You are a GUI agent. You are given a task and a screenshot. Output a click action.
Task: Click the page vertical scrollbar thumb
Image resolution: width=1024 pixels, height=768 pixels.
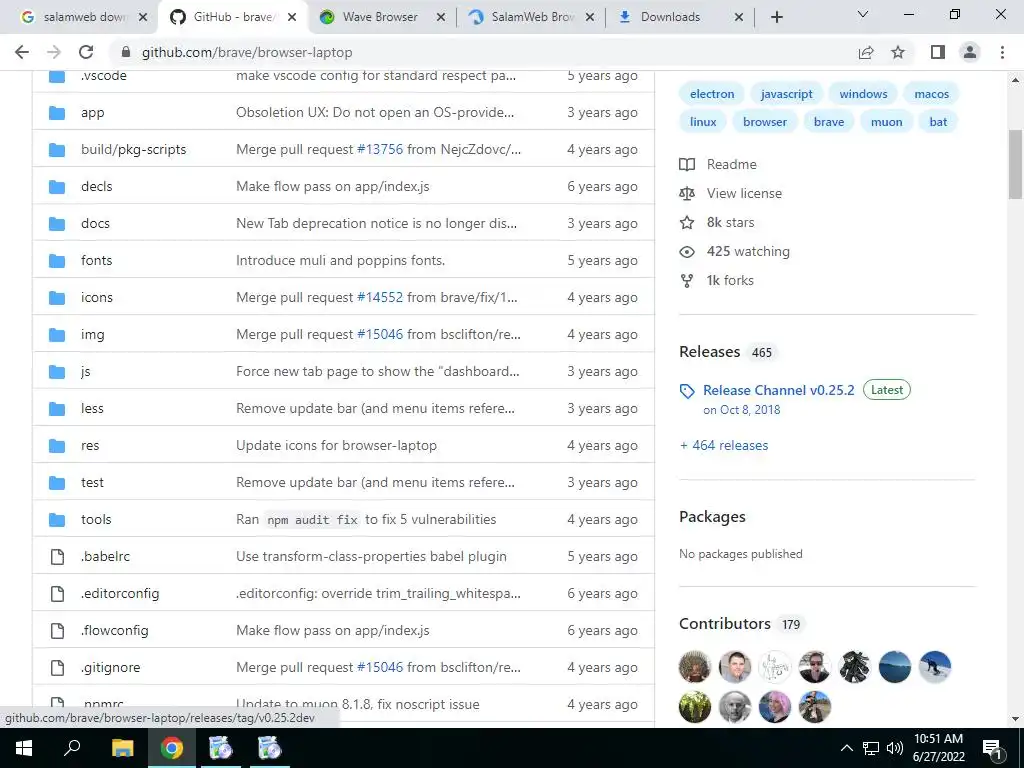coord(1015,165)
